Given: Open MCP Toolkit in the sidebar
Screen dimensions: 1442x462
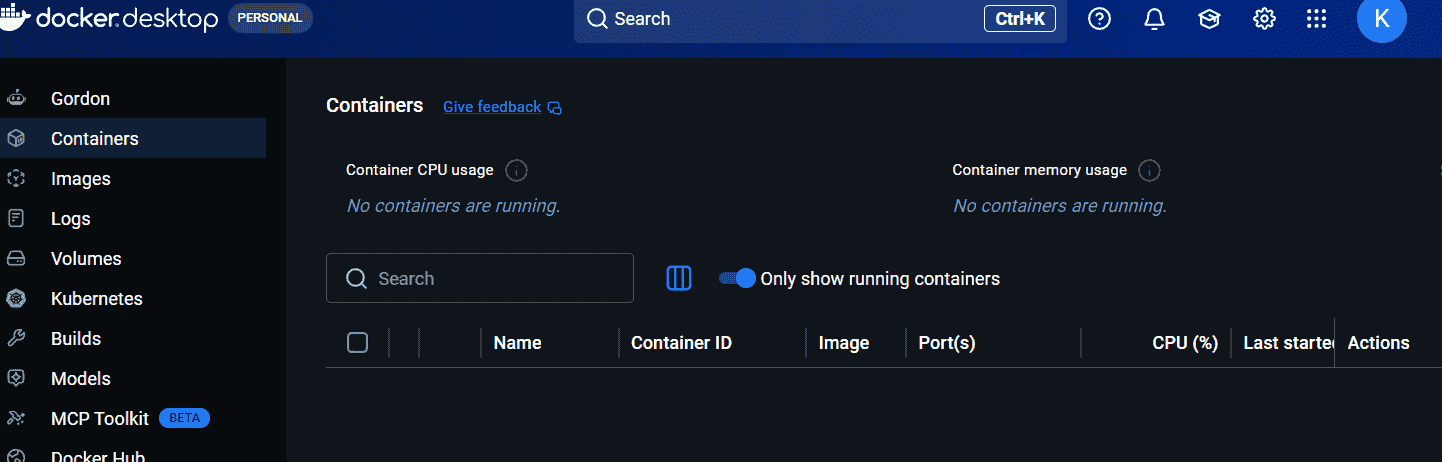Looking at the screenshot, I should pyautogui.click(x=133, y=418).
